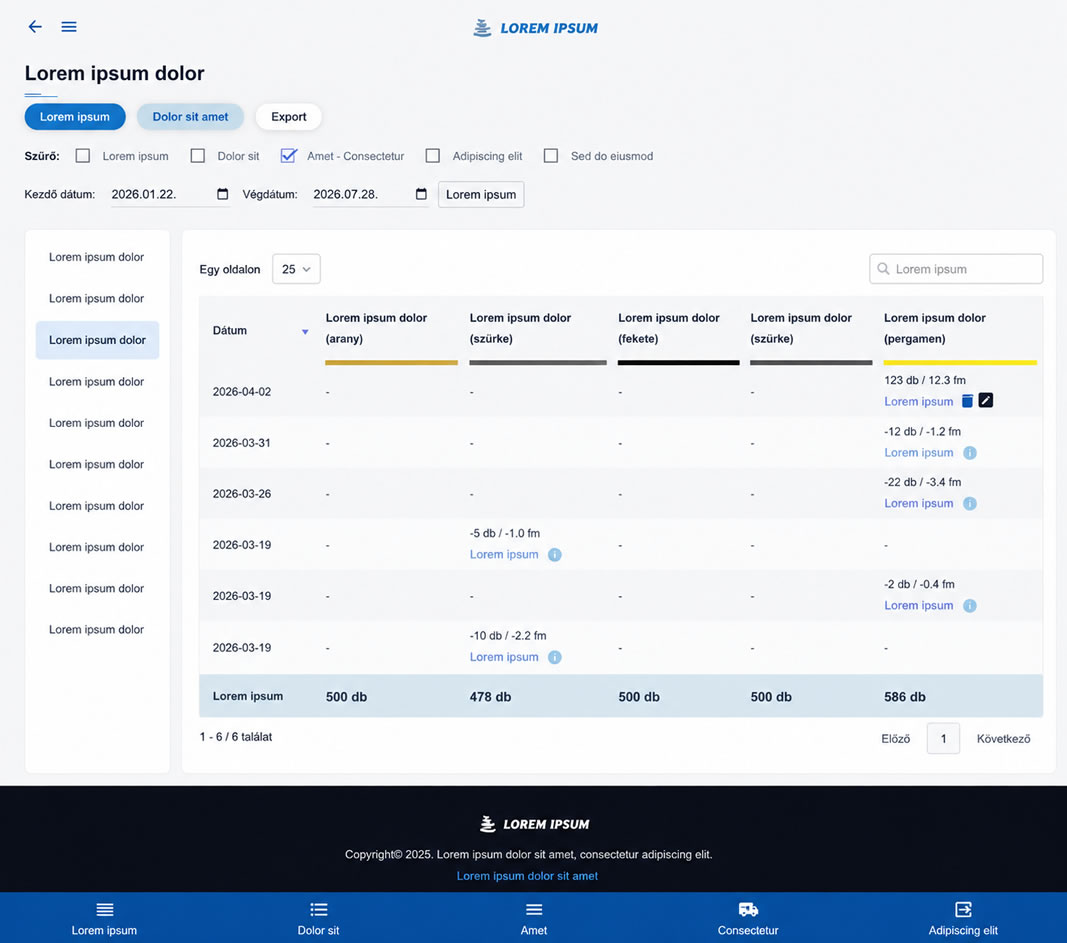The width and height of the screenshot is (1067, 943).
Task: Open the Dolor sit list icon in the bottom bar
Action: [318, 910]
